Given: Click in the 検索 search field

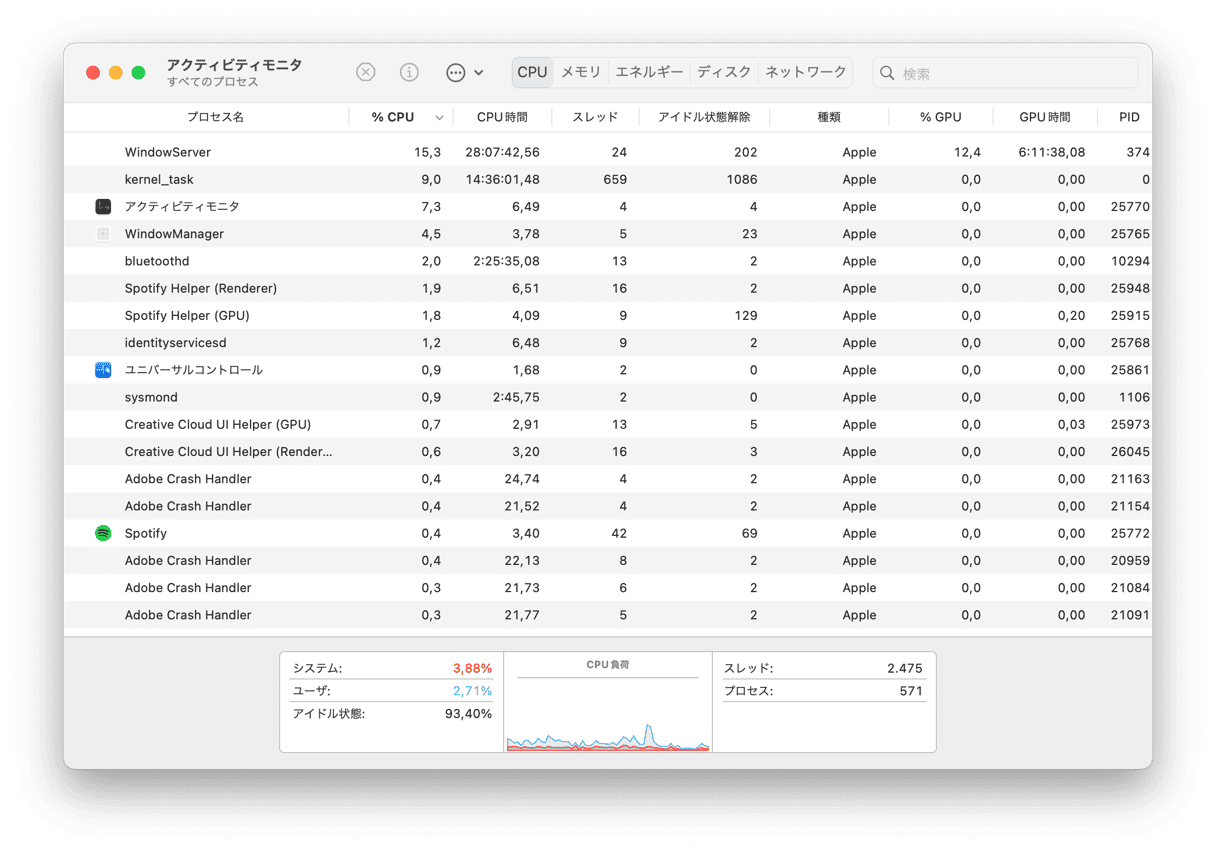Looking at the screenshot, I should (1005, 73).
